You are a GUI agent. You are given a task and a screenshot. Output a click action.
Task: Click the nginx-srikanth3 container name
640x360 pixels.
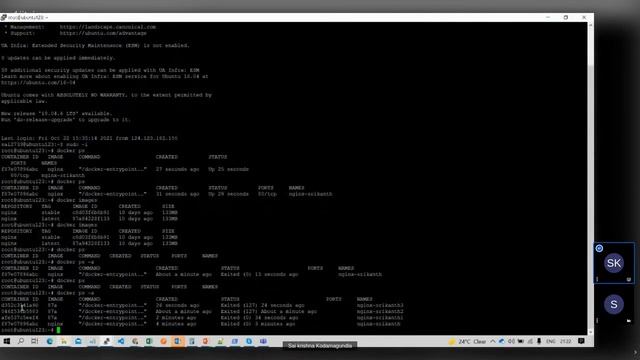380,306
